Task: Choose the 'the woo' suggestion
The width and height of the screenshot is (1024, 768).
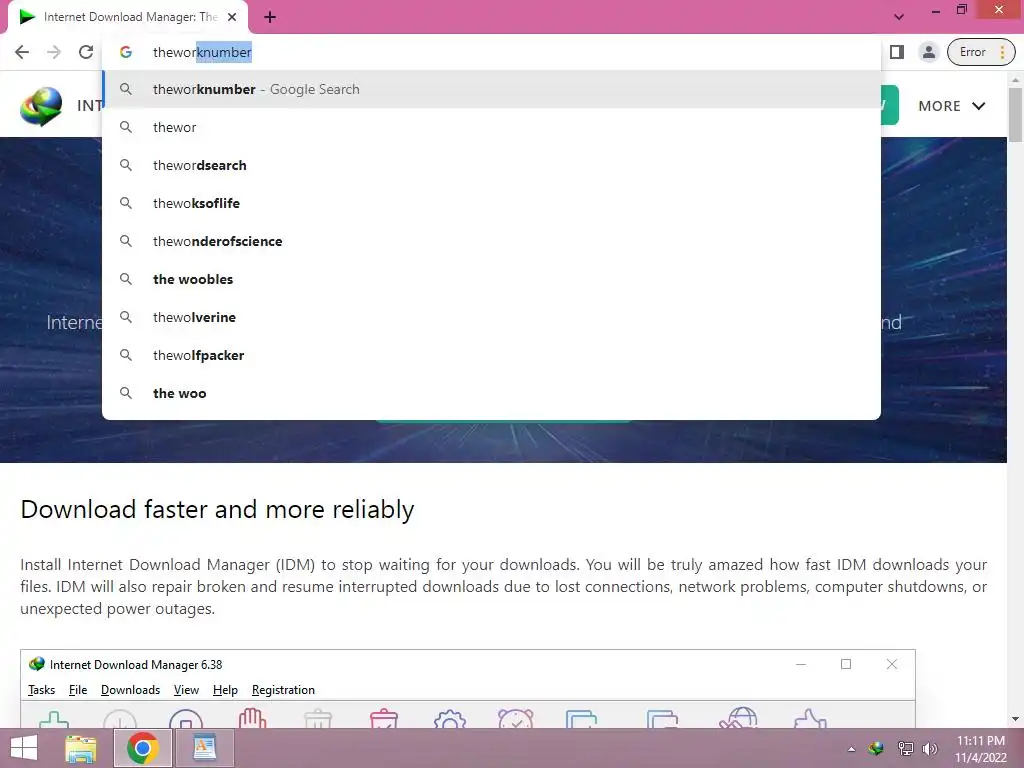Action: pyautogui.click(x=491, y=392)
